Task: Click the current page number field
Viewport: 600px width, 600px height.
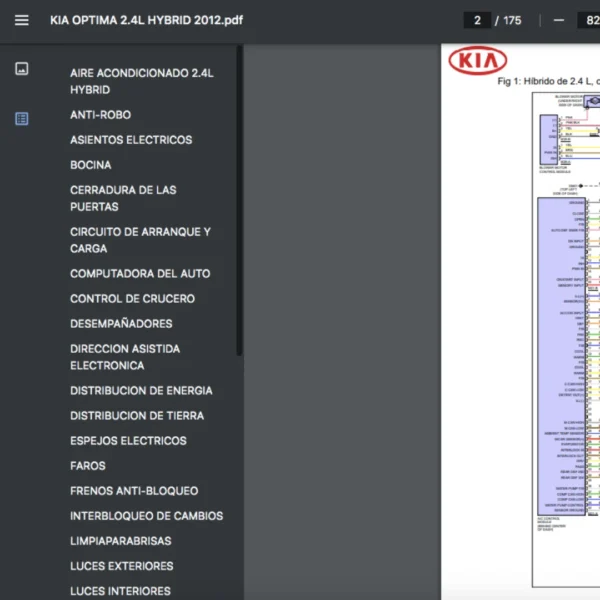Action: (x=477, y=20)
